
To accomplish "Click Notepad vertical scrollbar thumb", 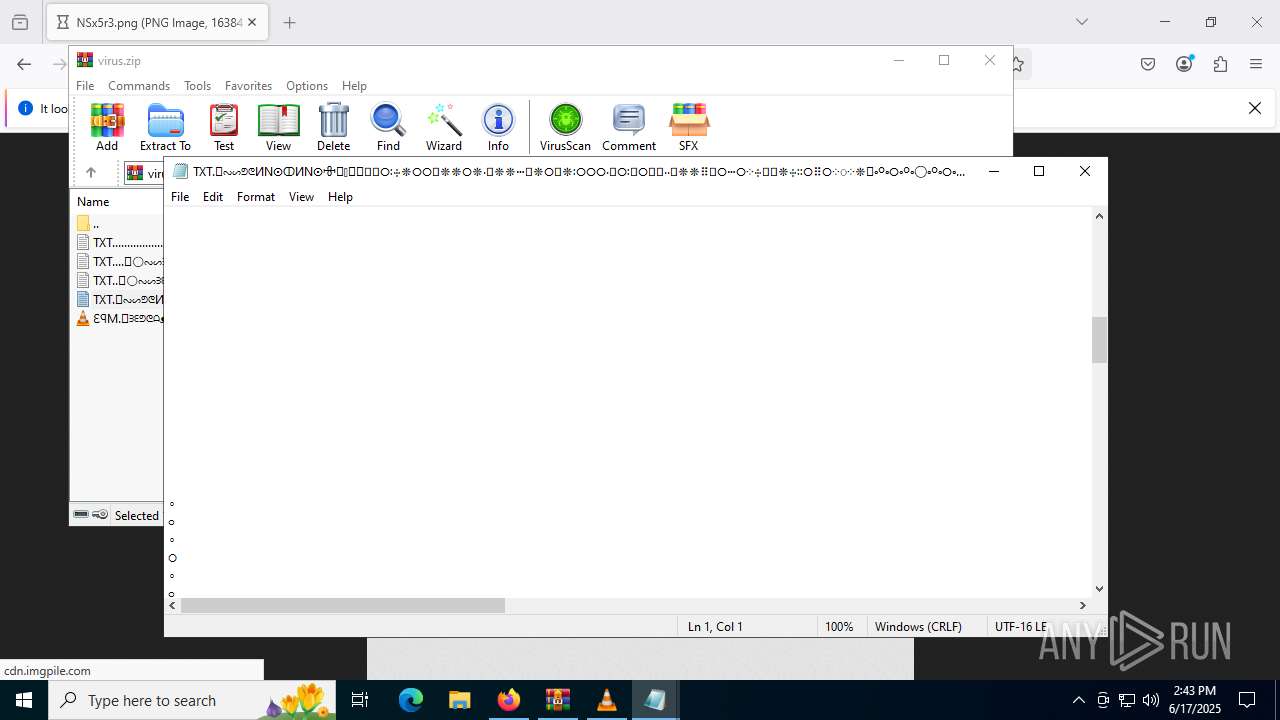I will [1099, 340].
